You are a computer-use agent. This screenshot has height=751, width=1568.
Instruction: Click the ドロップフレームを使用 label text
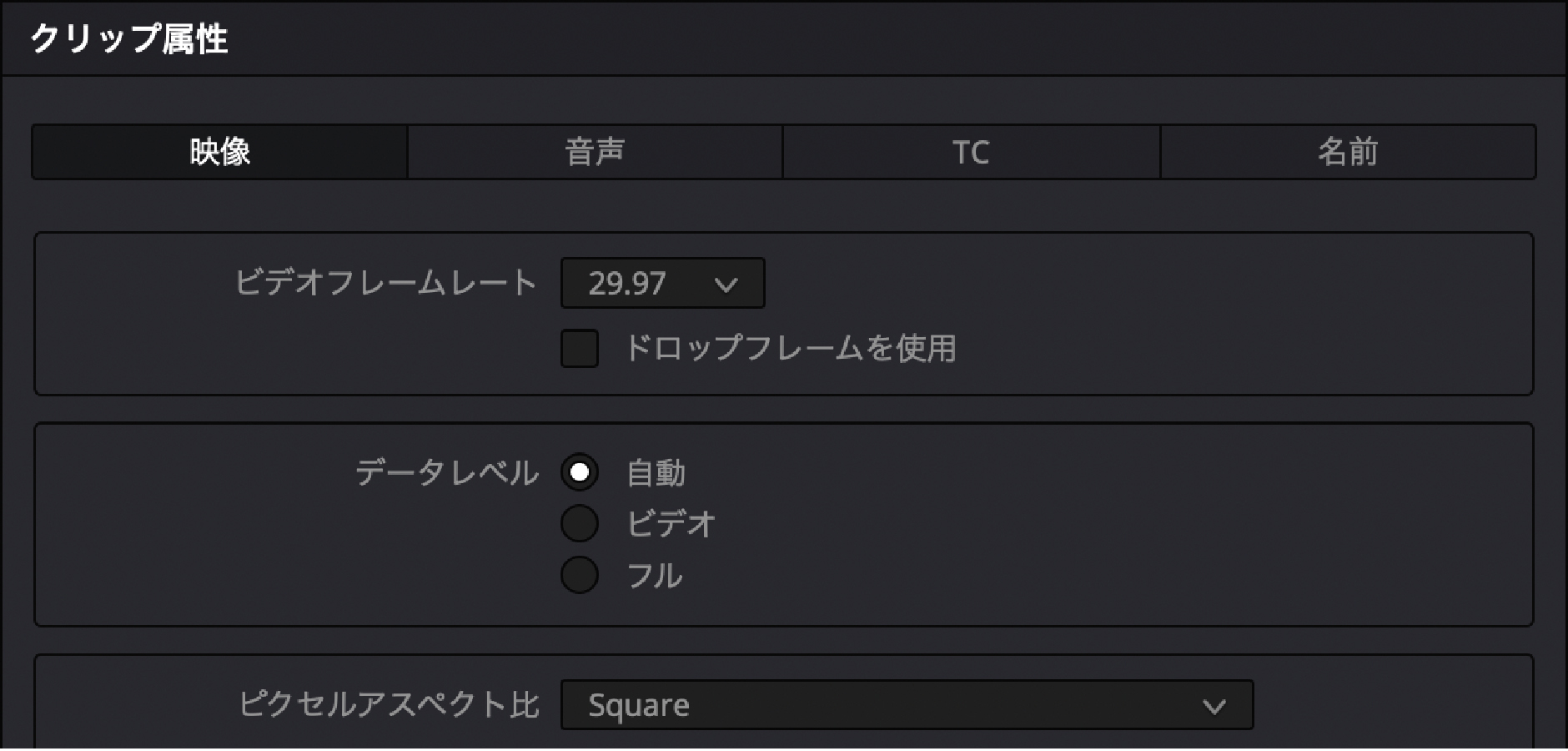[x=790, y=348]
